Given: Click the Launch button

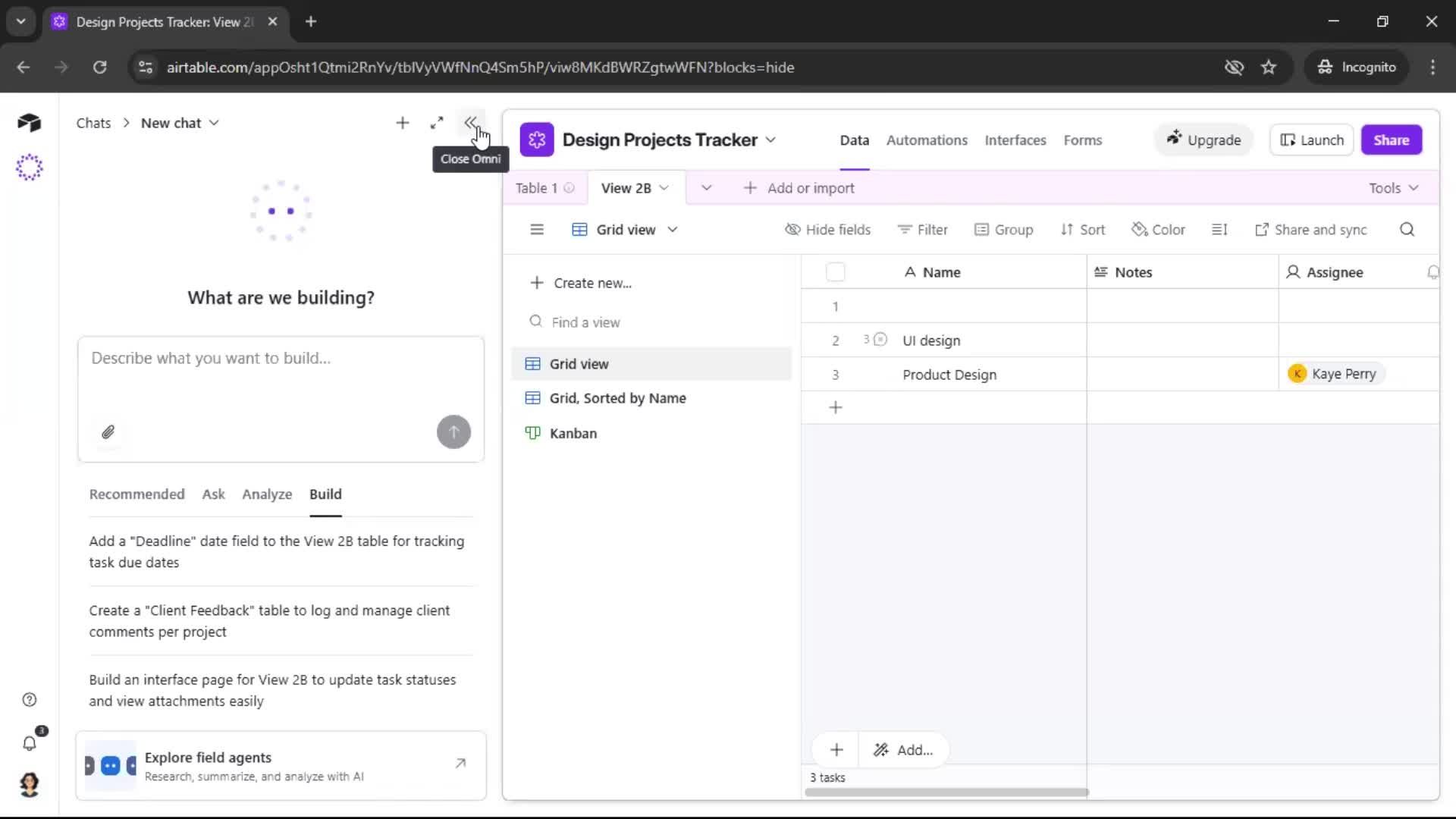Looking at the screenshot, I should (1312, 140).
